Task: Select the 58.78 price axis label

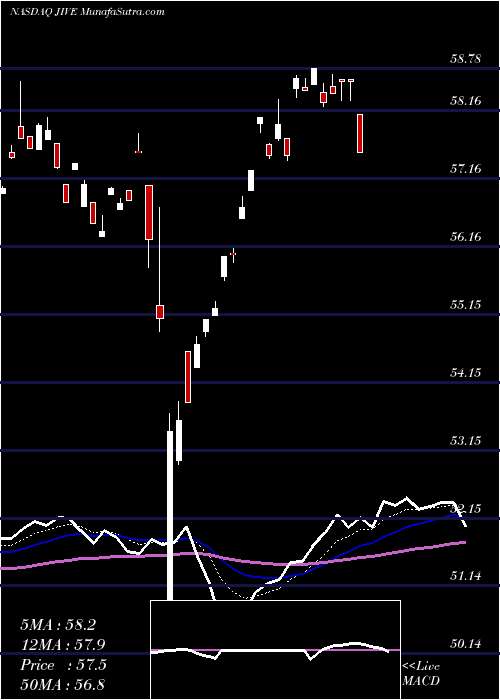Action: [466, 58]
